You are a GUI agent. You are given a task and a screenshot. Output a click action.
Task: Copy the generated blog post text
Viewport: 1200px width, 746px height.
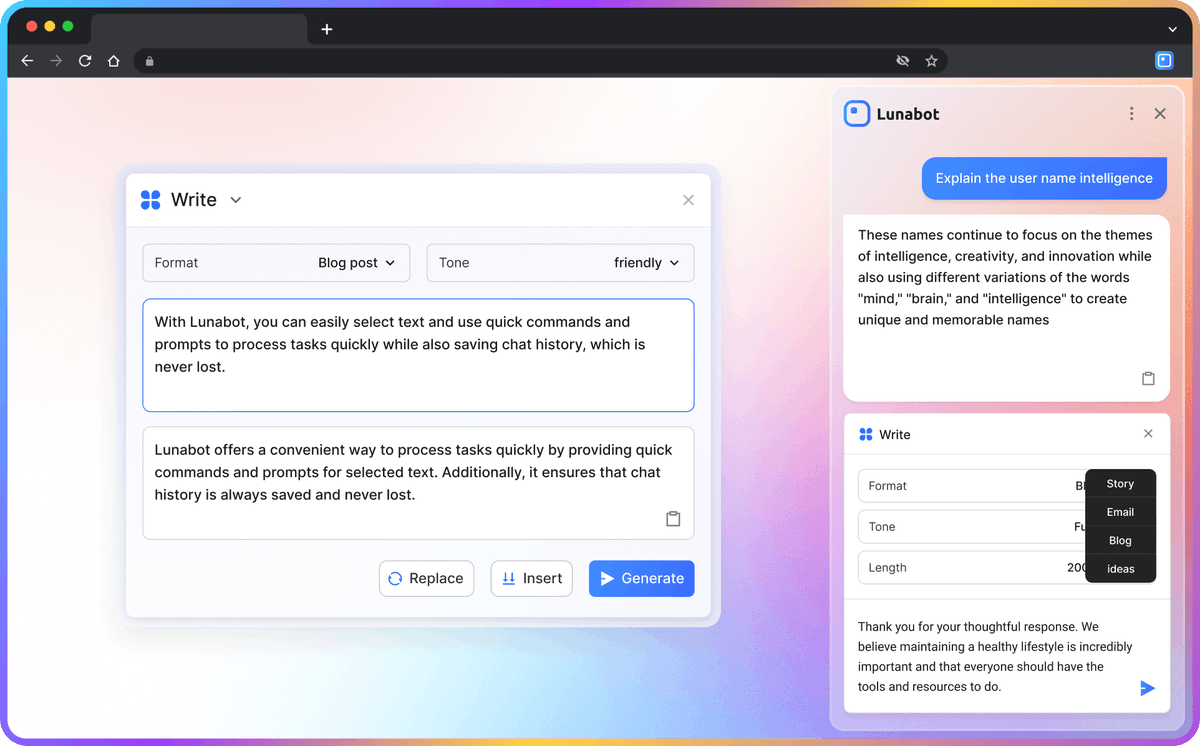click(673, 518)
